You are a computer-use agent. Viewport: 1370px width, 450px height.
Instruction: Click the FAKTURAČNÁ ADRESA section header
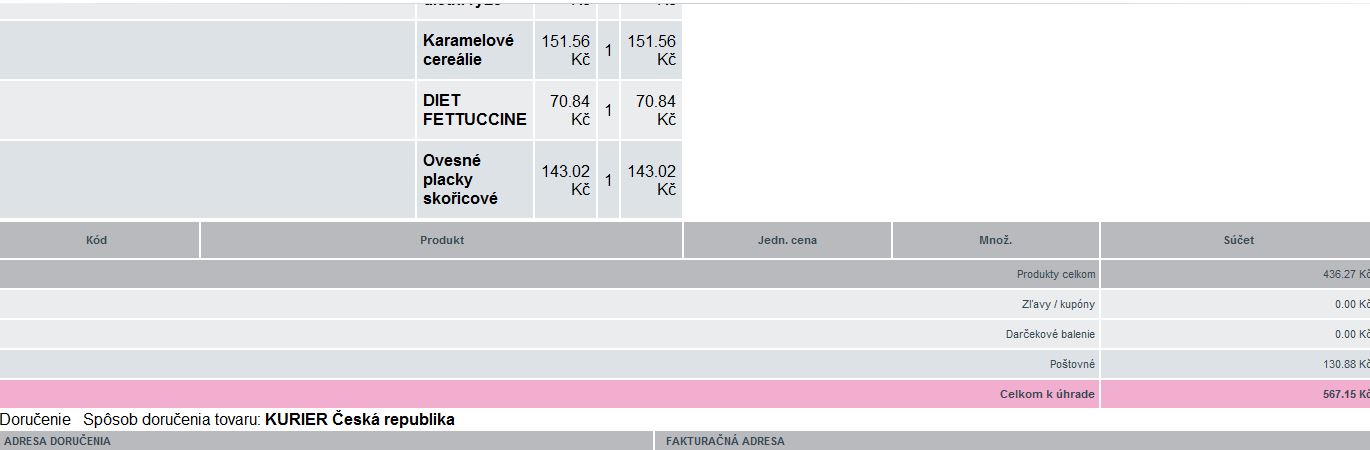(725, 441)
